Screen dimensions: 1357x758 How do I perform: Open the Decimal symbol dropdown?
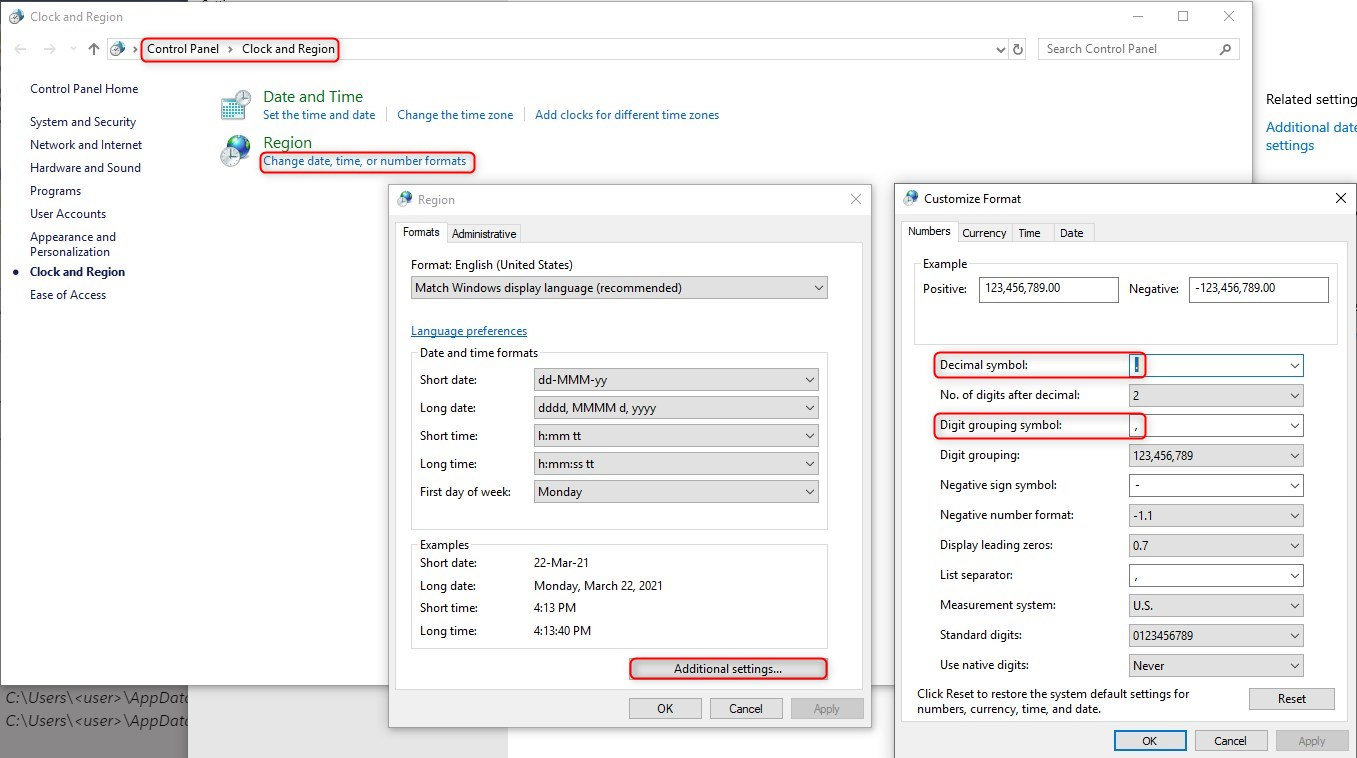pos(1294,365)
